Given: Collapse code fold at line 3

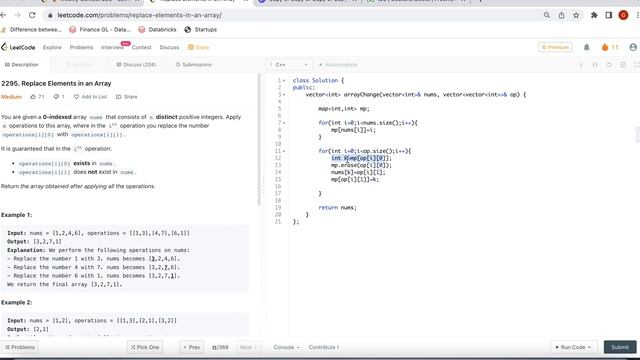Looking at the screenshot, I should coord(284,95).
